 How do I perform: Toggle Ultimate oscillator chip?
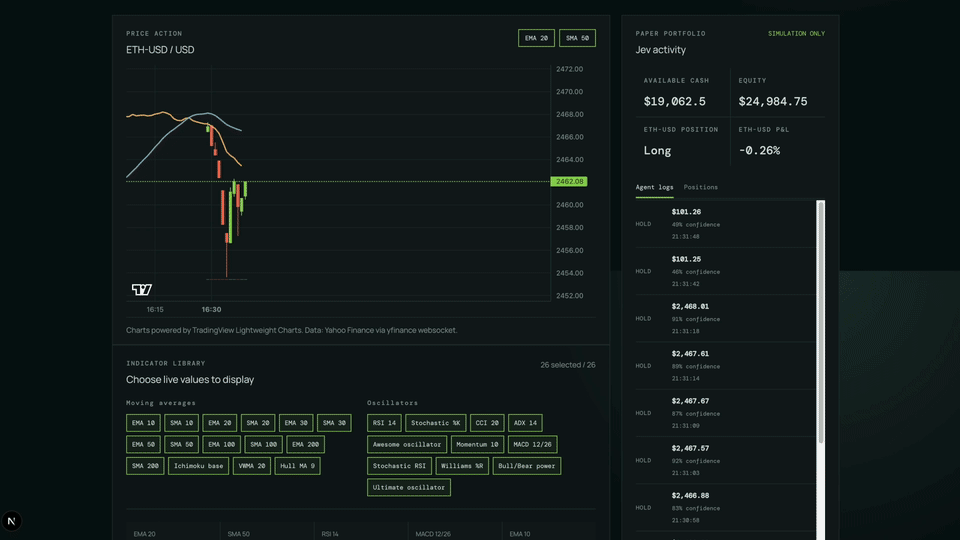click(x=409, y=487)
